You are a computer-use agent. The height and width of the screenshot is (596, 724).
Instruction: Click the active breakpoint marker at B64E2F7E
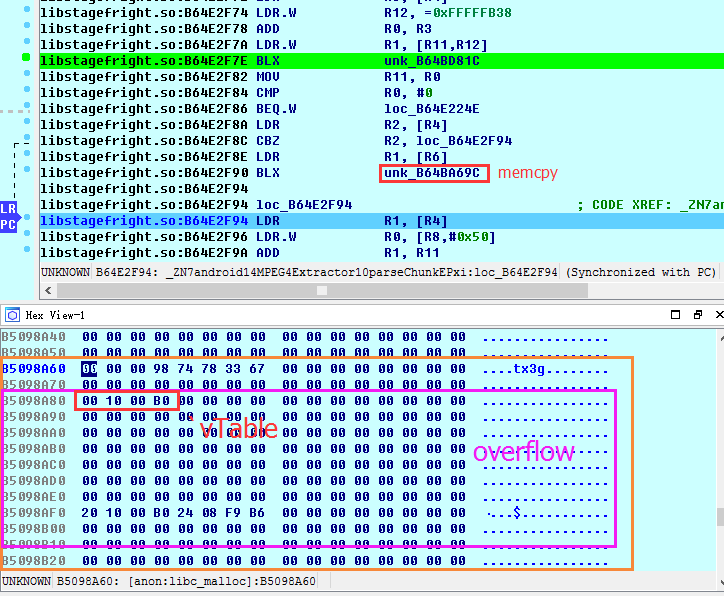coord(26,57)
